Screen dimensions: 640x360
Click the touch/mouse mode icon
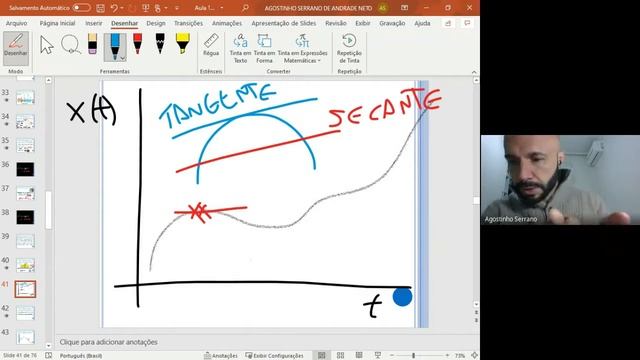(x=158, y=8)
